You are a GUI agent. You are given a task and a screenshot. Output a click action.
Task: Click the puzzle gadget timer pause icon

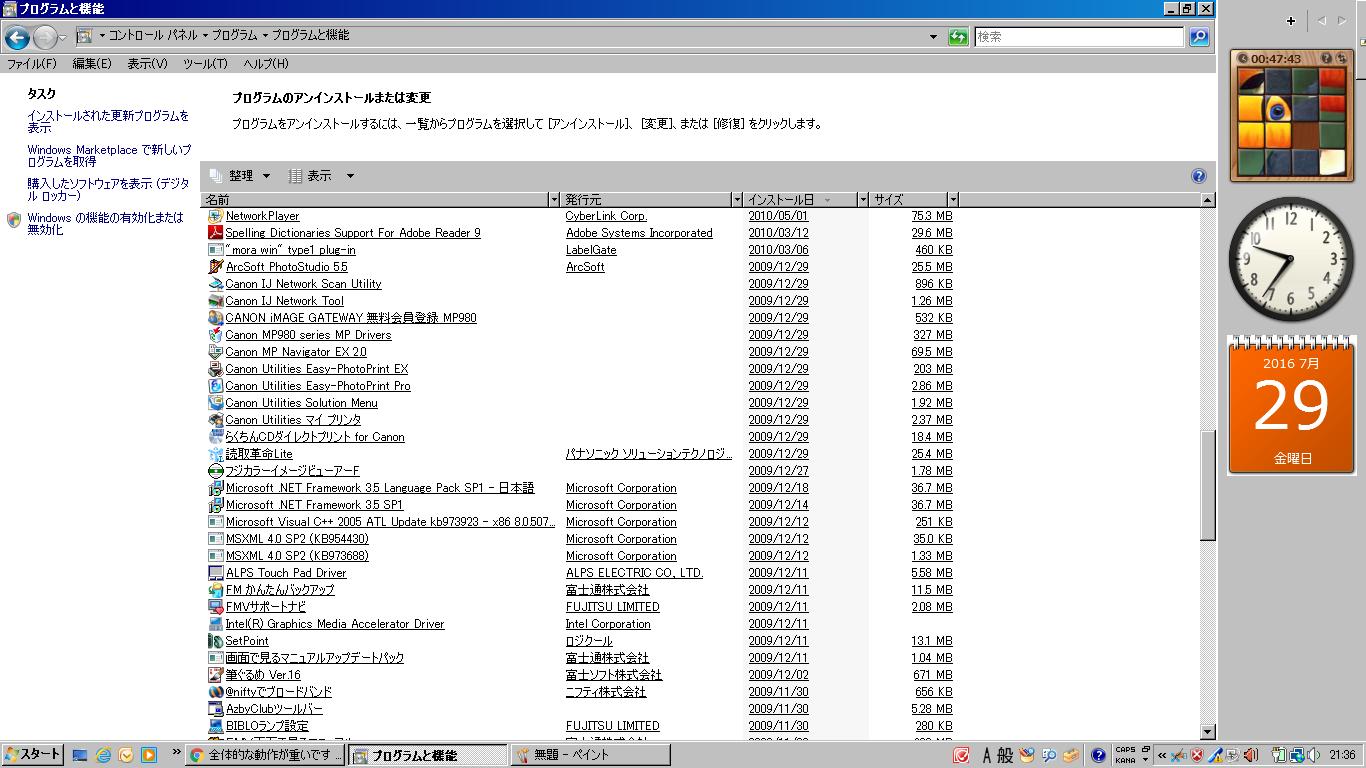(x=1243, y=59)
